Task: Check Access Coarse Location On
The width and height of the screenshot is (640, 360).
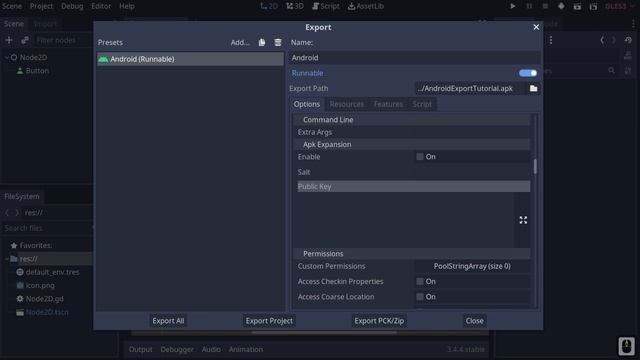Action: [420, 297]
